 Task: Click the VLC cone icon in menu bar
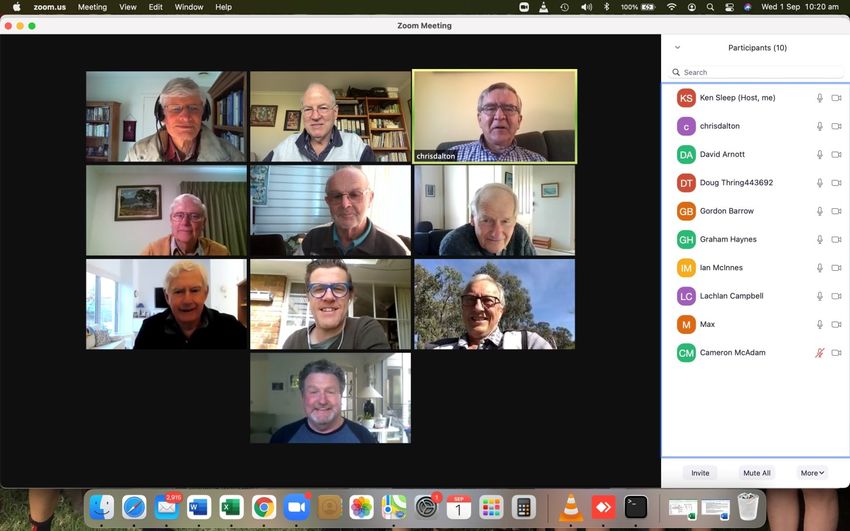pyautogui.click(x=544, y=7)
